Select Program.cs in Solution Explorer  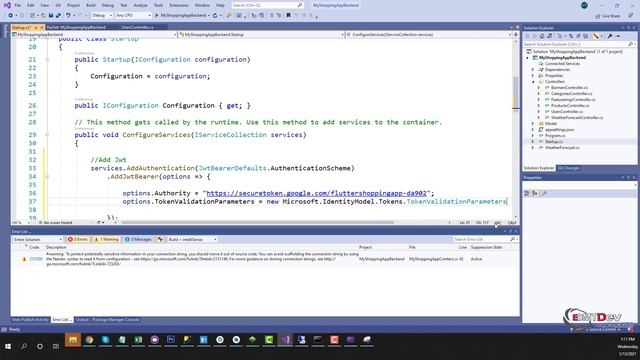(555, 136)
